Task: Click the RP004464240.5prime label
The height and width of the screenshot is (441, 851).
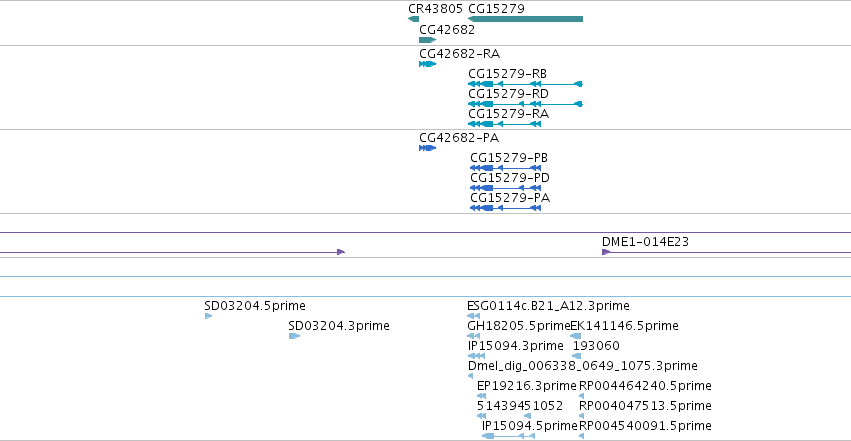Action: (645, 386)
